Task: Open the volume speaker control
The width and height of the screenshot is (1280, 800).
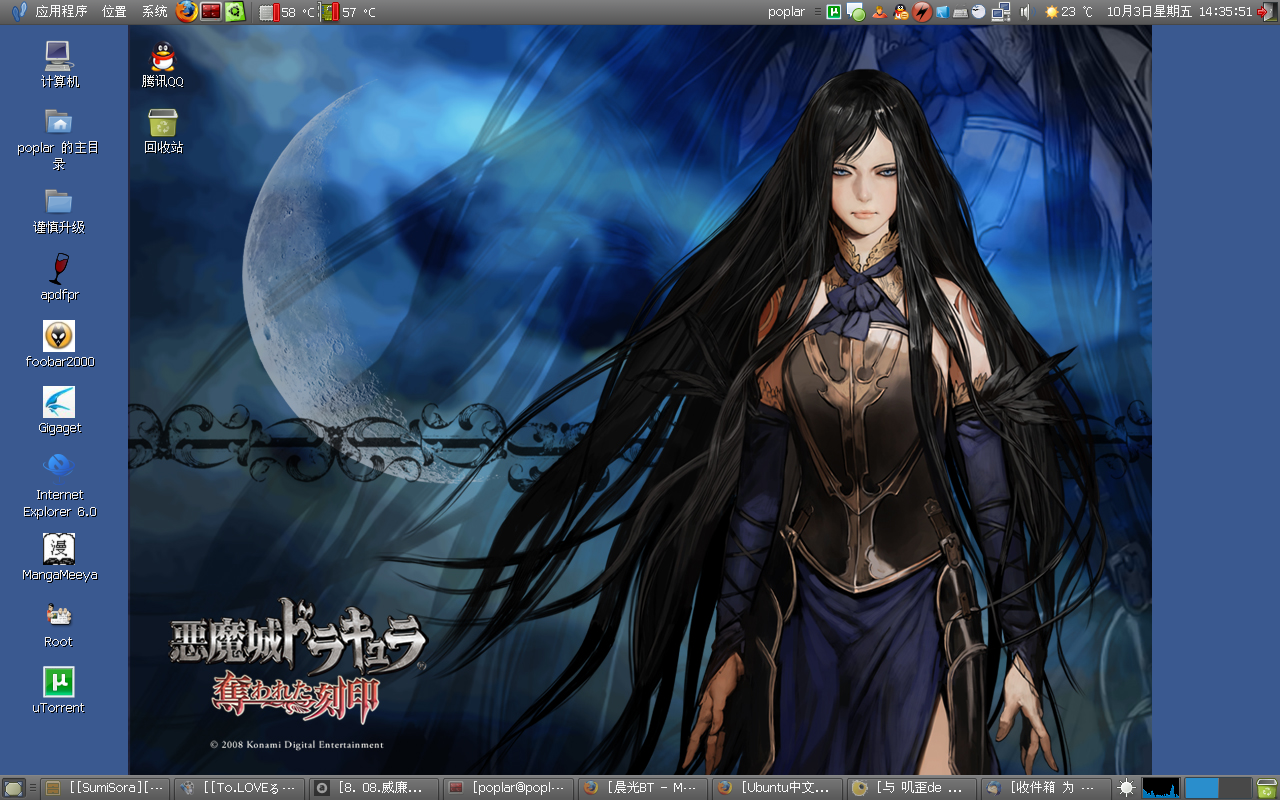Action: click(x=1025, y=12)
